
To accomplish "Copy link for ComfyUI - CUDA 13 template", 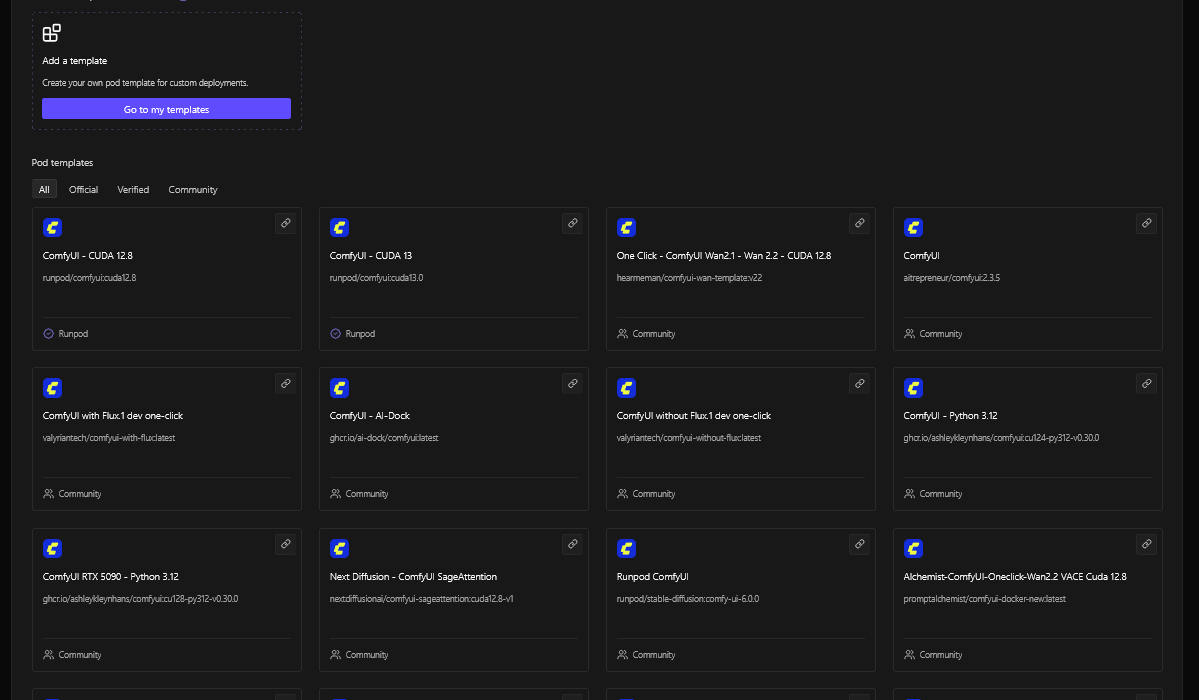I will coord(572,223).
